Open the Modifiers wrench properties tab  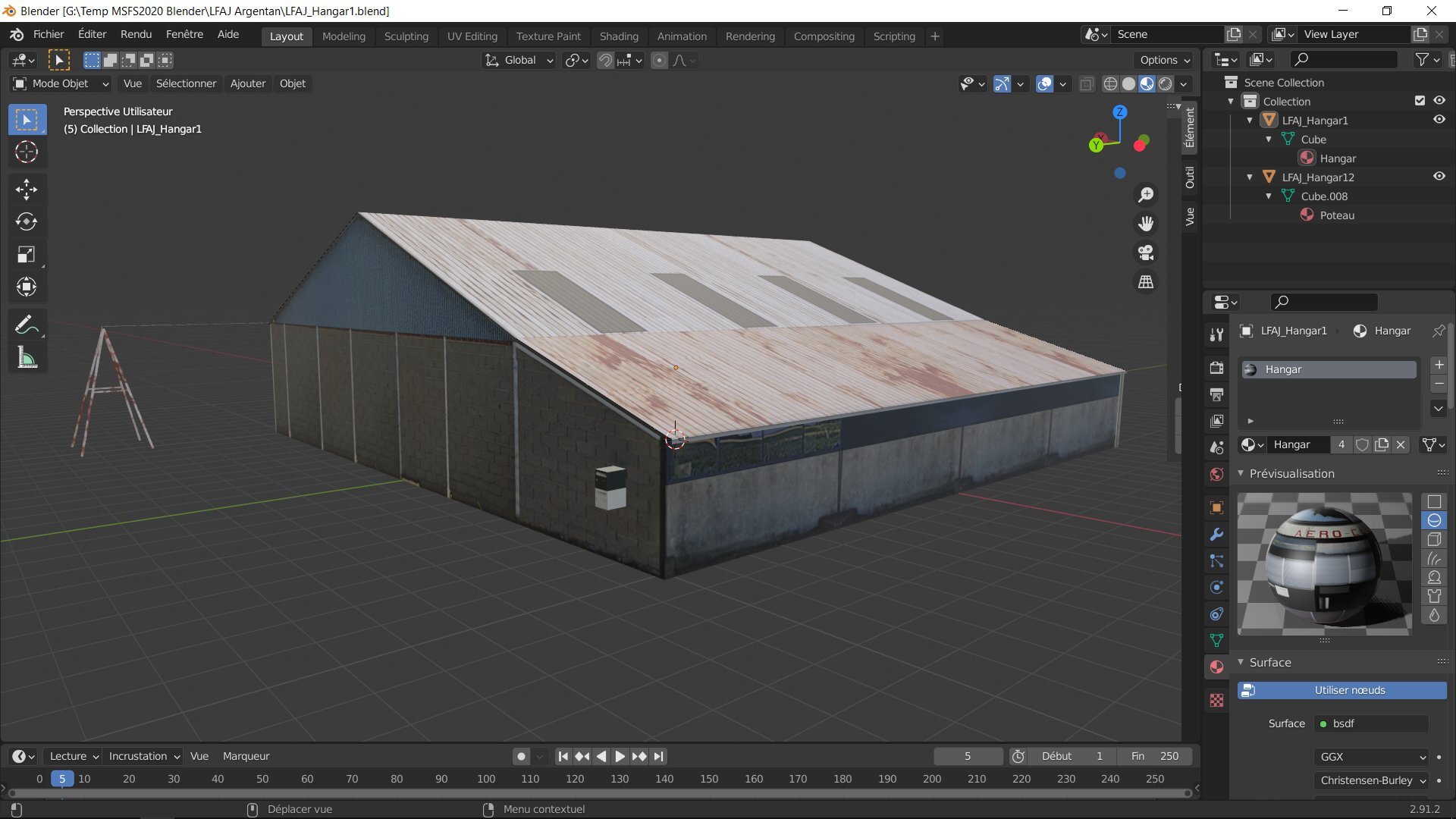tap(1217, 535)
